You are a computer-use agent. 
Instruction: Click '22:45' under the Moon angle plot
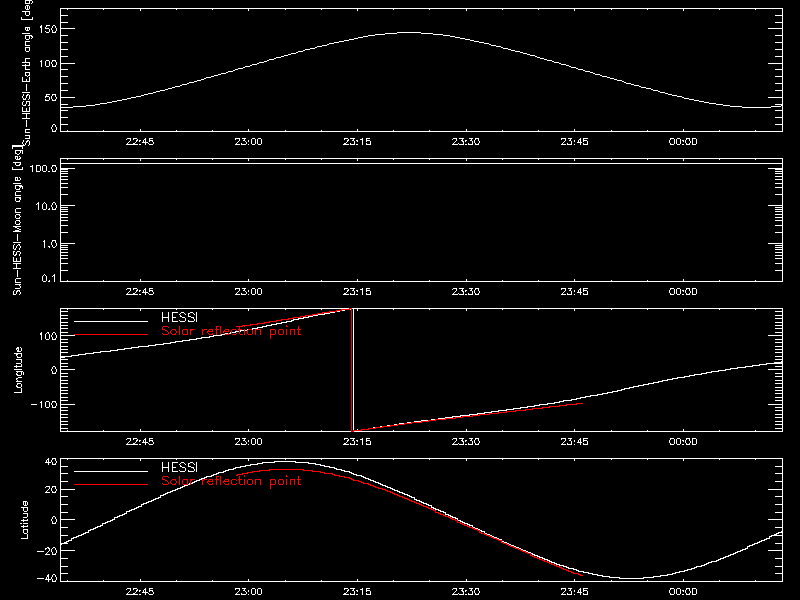tap(140, 292)
